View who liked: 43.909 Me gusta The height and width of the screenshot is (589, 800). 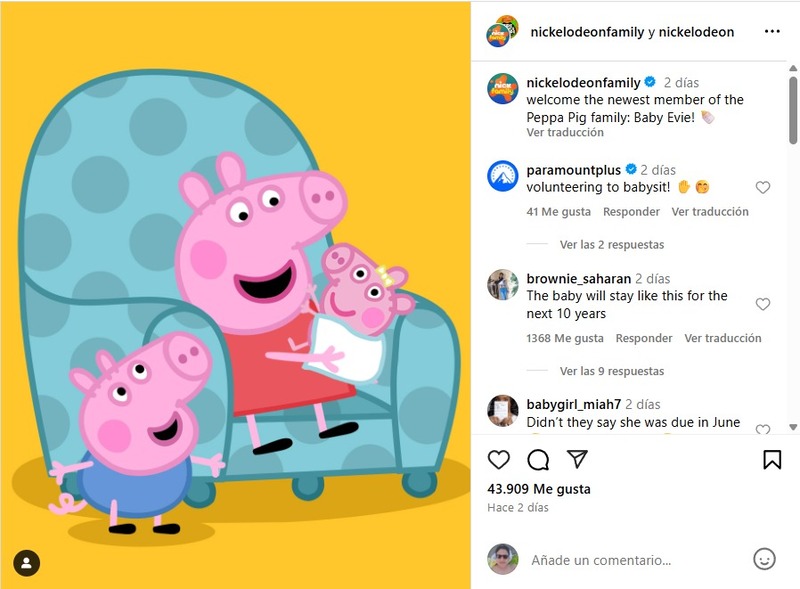[x=539, y=489]
